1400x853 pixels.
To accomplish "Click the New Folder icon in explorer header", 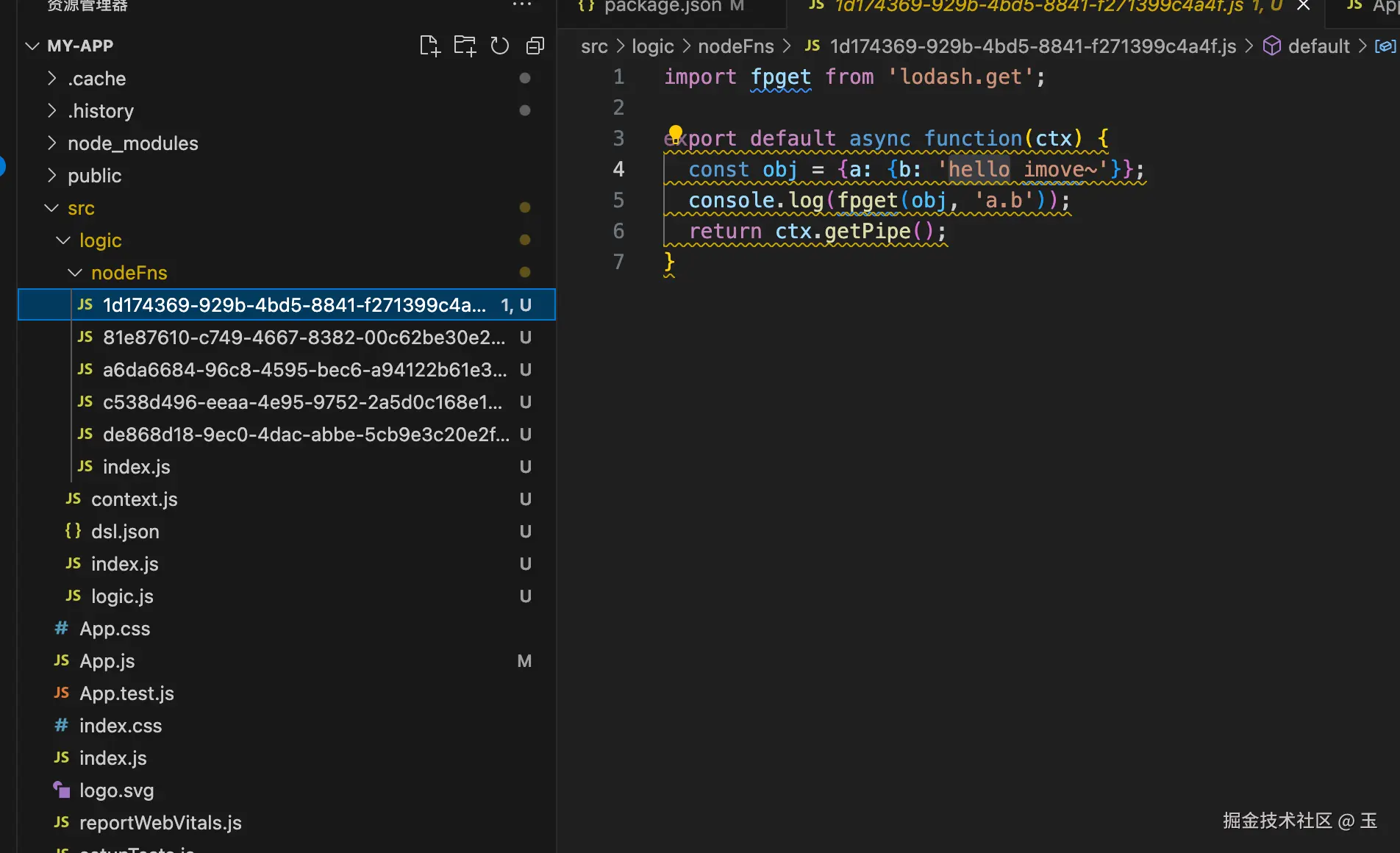I will pos(465,46).
